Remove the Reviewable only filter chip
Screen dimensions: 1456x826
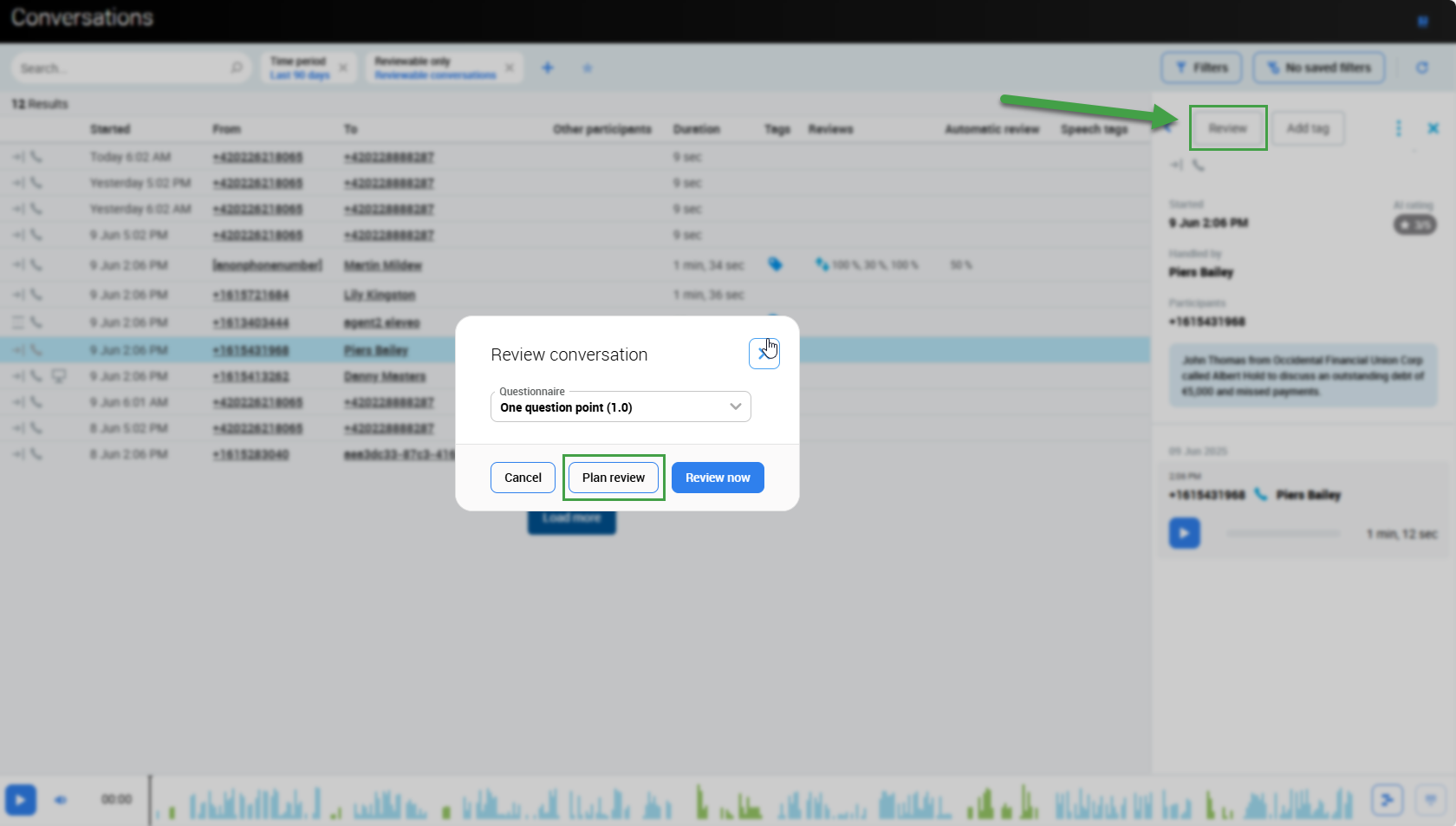tap(510, 68)
